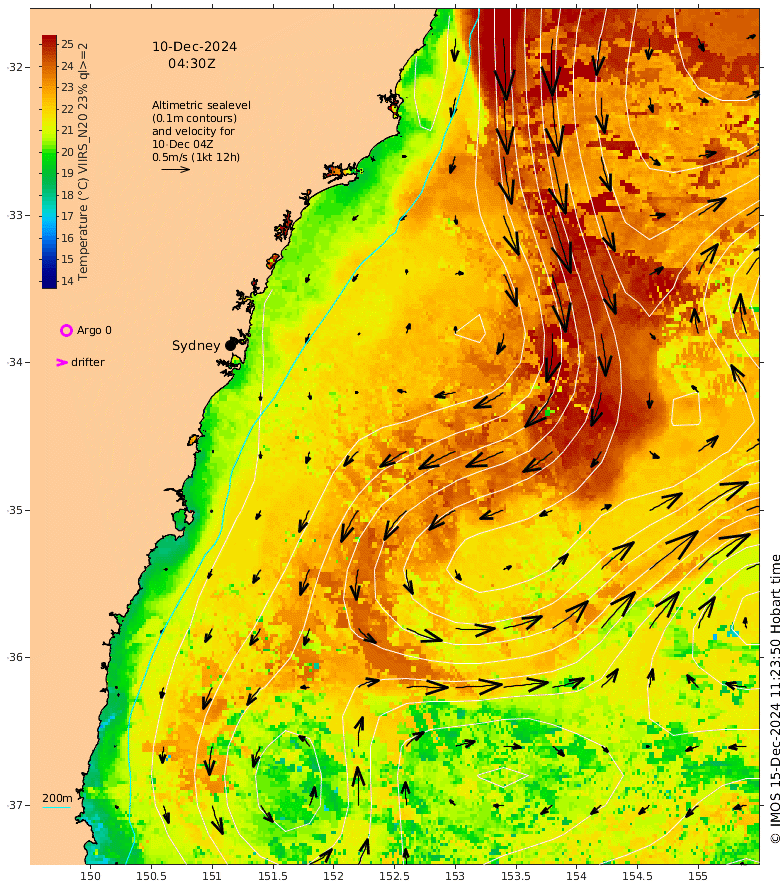Click the -37 latitude axis label
This screenshot has width=780, height=890.
[16, 805]
